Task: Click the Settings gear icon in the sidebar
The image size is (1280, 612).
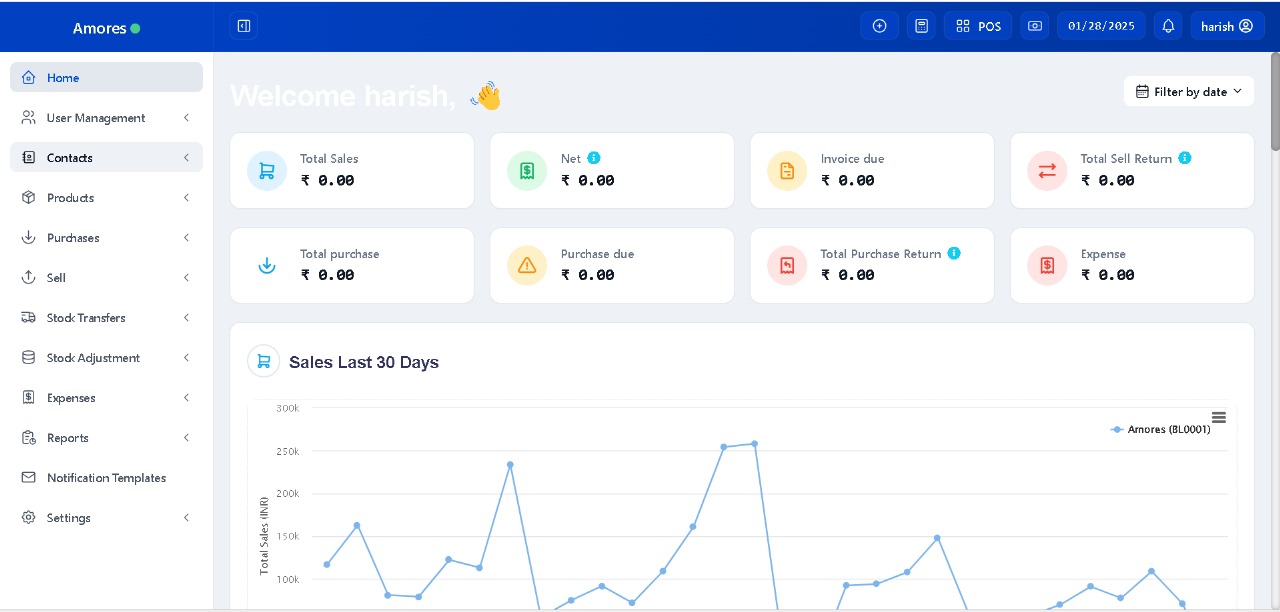Action: [28, 517]
